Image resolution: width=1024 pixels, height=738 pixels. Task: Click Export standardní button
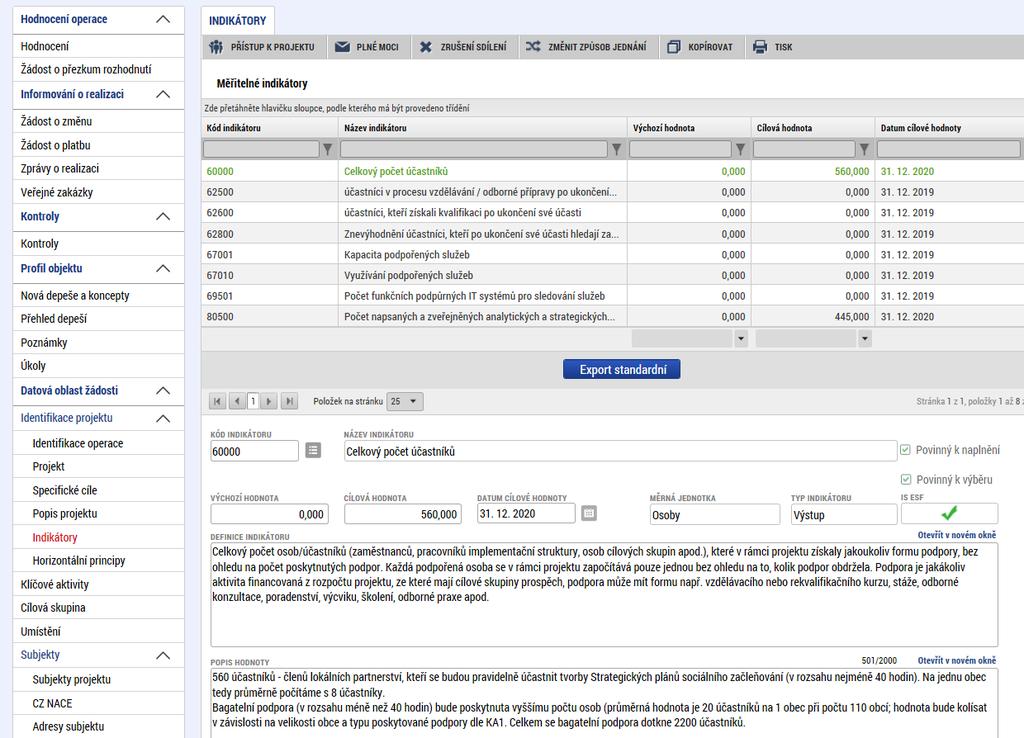(x=622, y=370)
